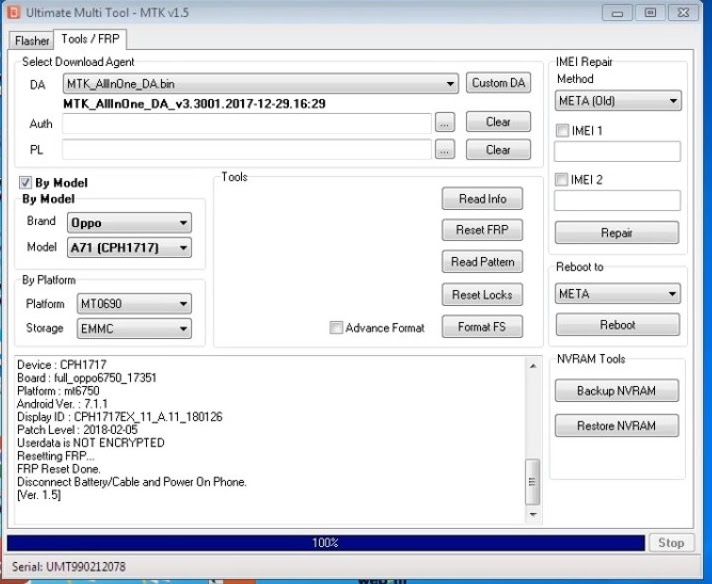Click the Backup NVRAM button

(x=617, y=391)
